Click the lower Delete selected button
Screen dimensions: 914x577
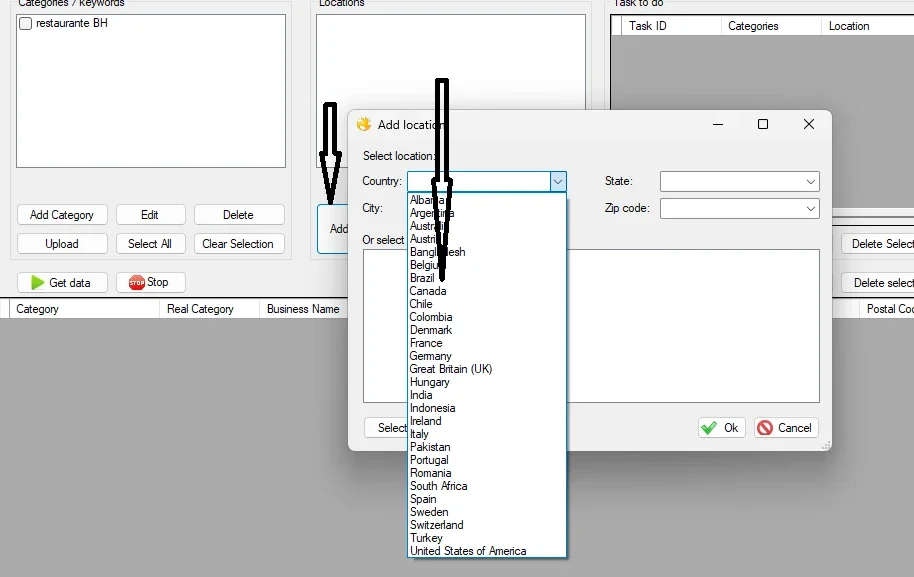click(x=878, y=283)
